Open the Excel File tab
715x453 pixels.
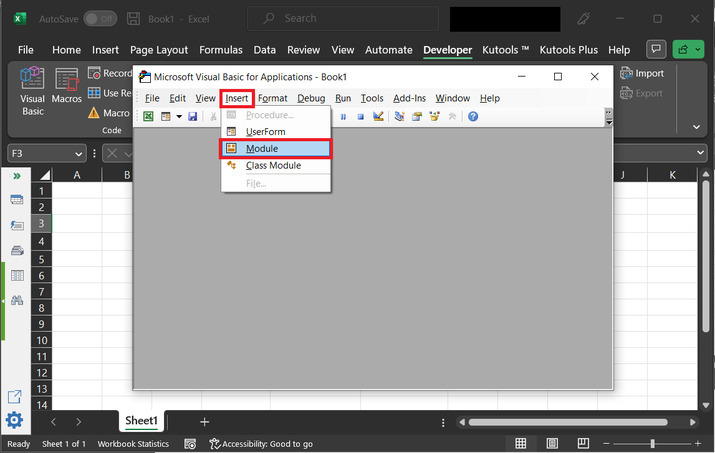tap(26, 50)
